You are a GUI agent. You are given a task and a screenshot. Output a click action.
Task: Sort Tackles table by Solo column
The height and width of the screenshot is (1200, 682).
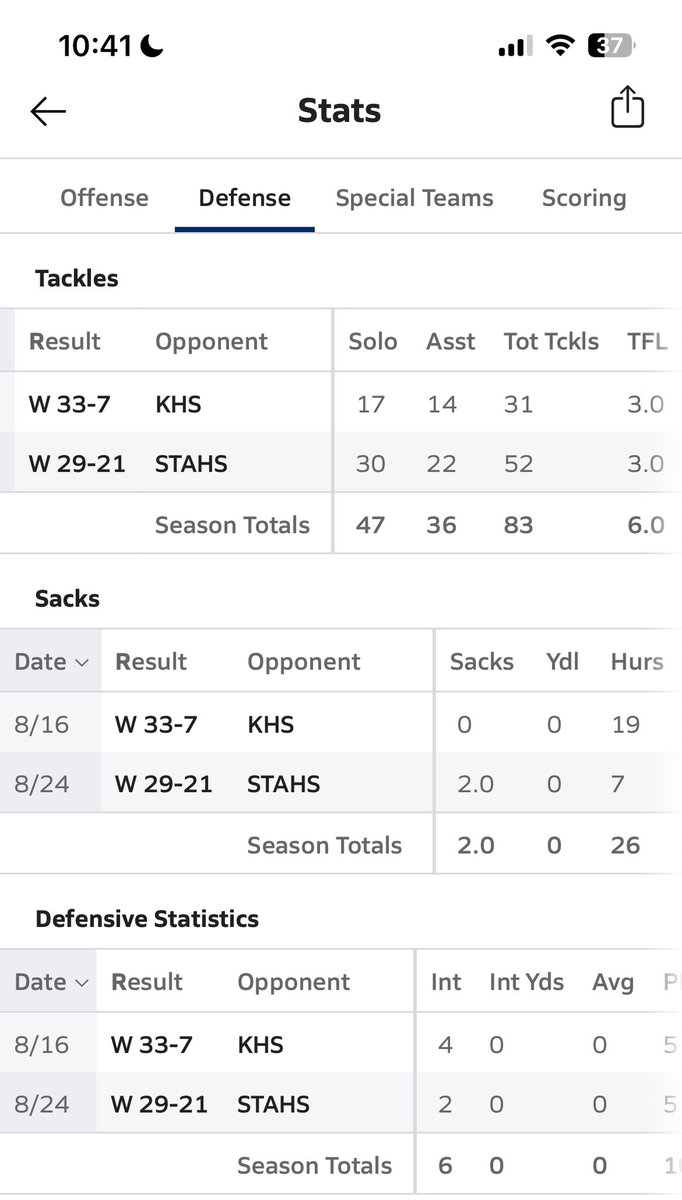click(x=373, y=342)
